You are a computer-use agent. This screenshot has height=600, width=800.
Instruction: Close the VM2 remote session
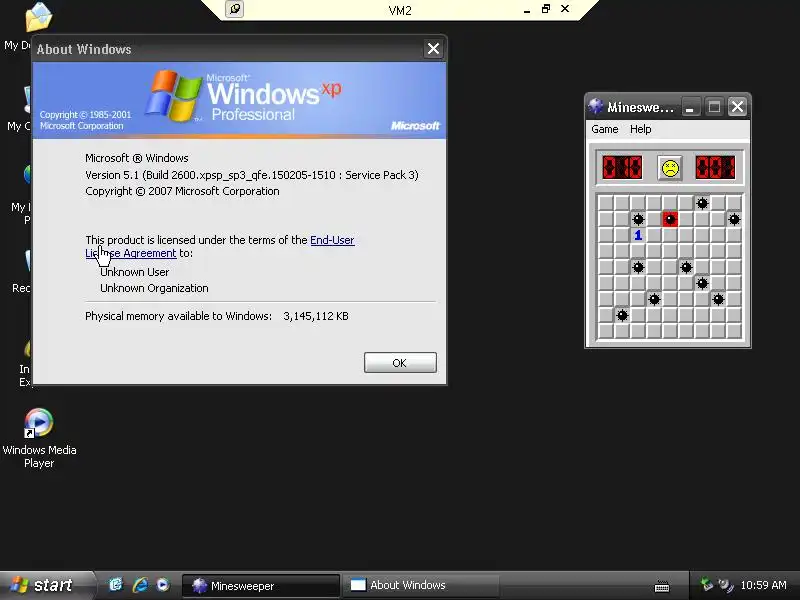pos(565,9)
